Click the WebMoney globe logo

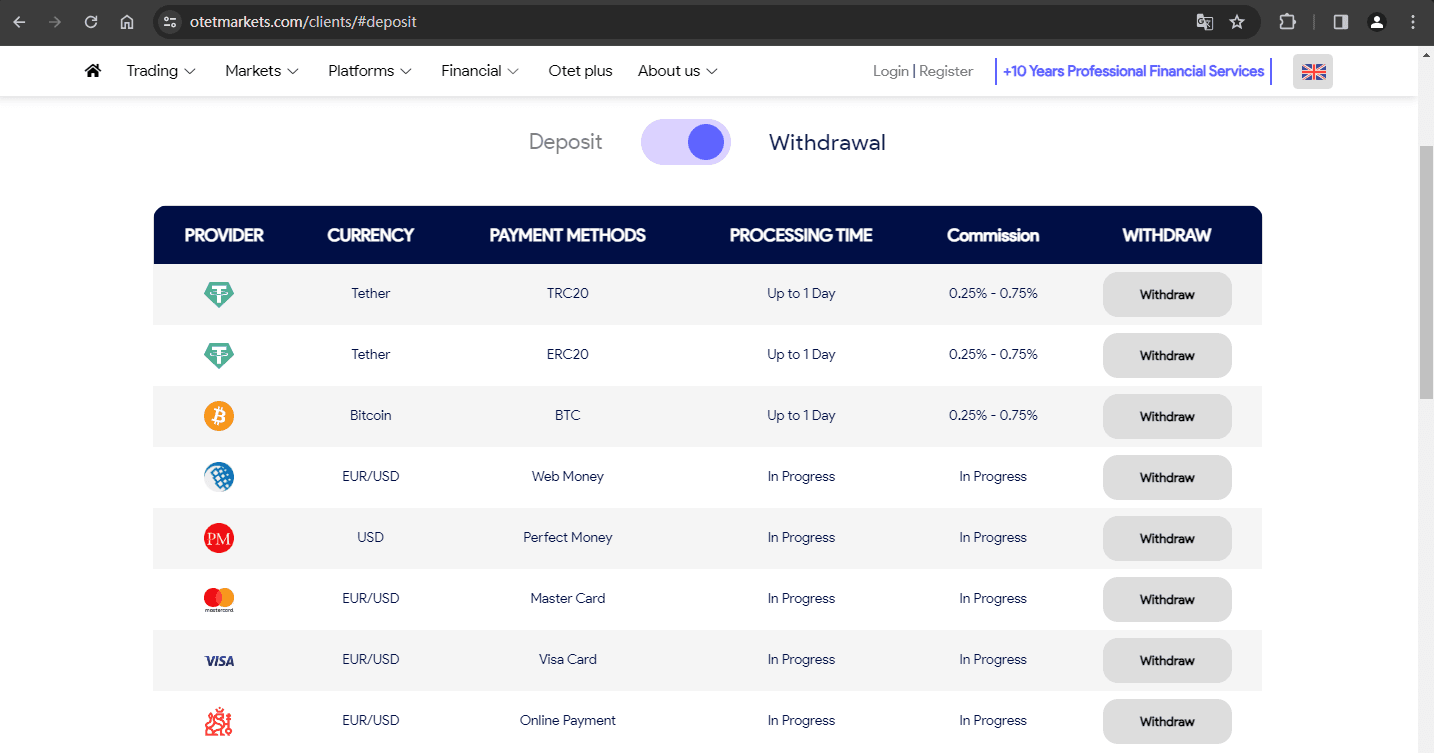click(x=219, y=477)
